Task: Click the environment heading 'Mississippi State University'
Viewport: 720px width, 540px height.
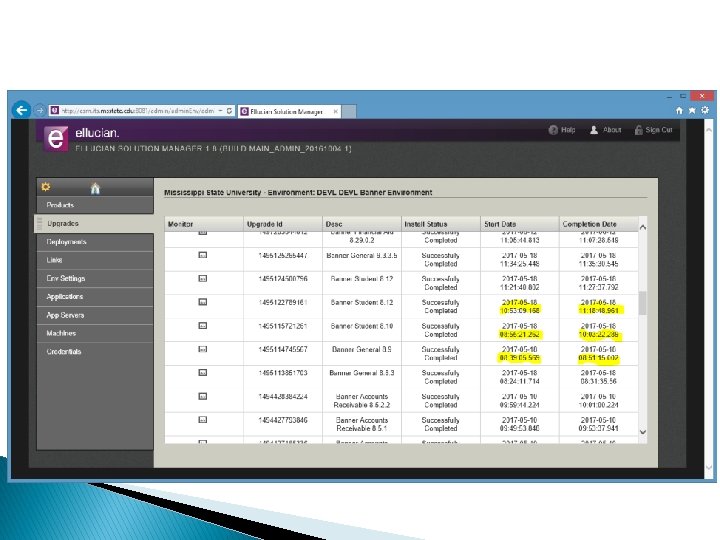Action: click(213, 192)
